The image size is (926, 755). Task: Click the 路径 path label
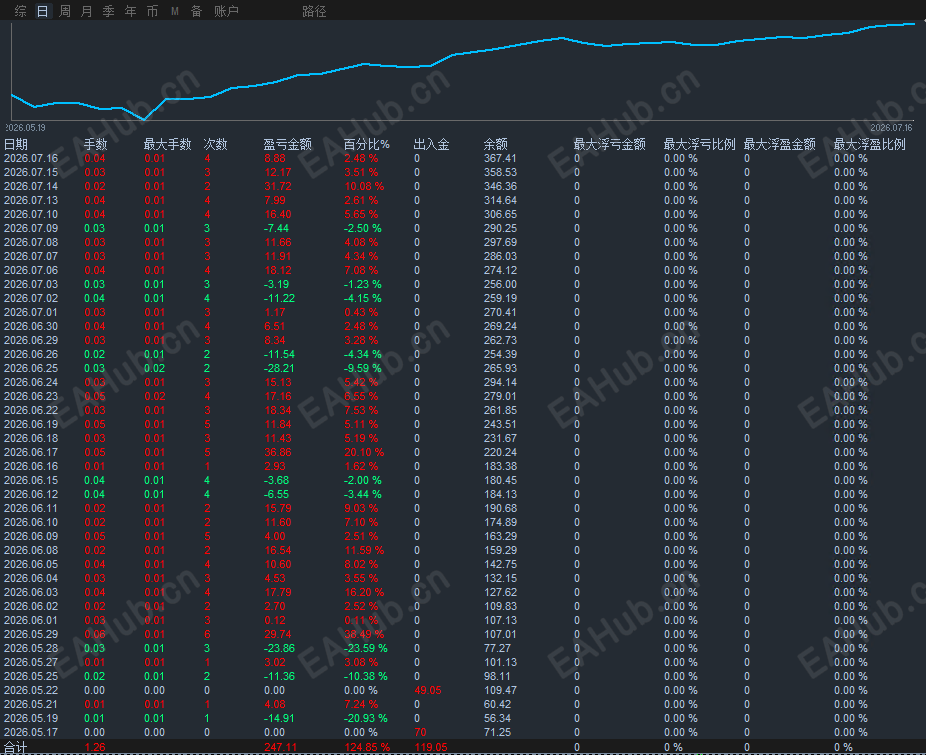tap(314, 11)
